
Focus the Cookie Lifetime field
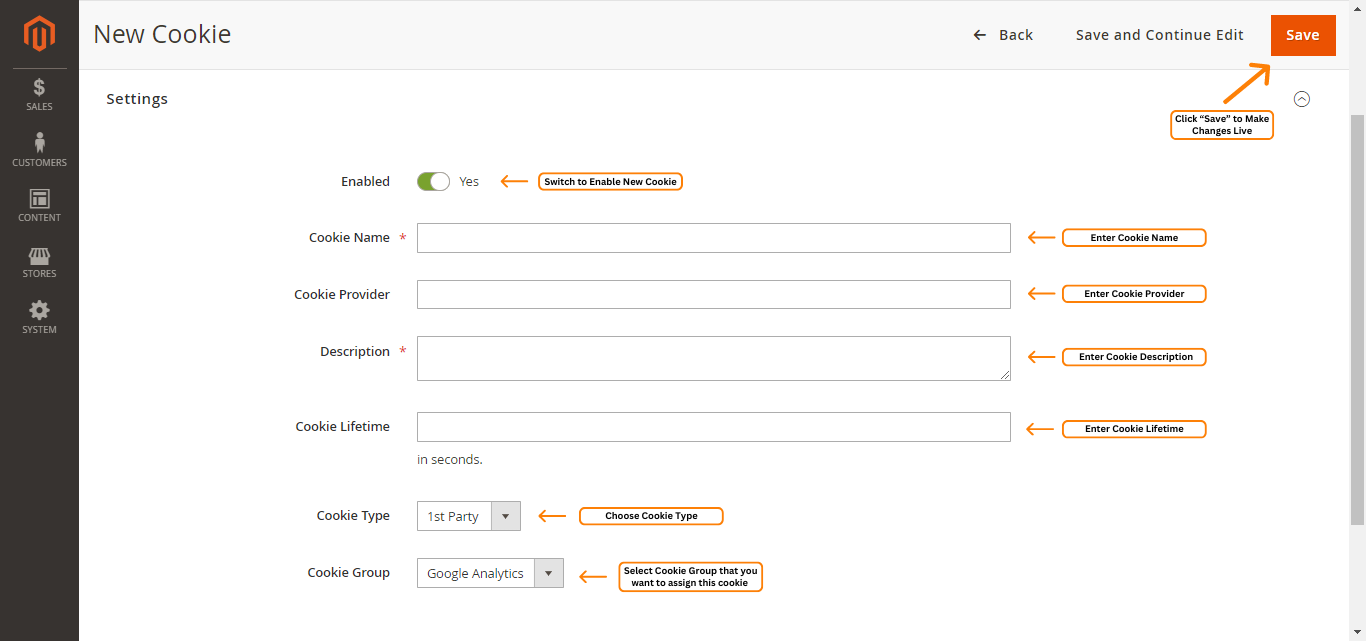pyautogui.click(x=714, y=427)
